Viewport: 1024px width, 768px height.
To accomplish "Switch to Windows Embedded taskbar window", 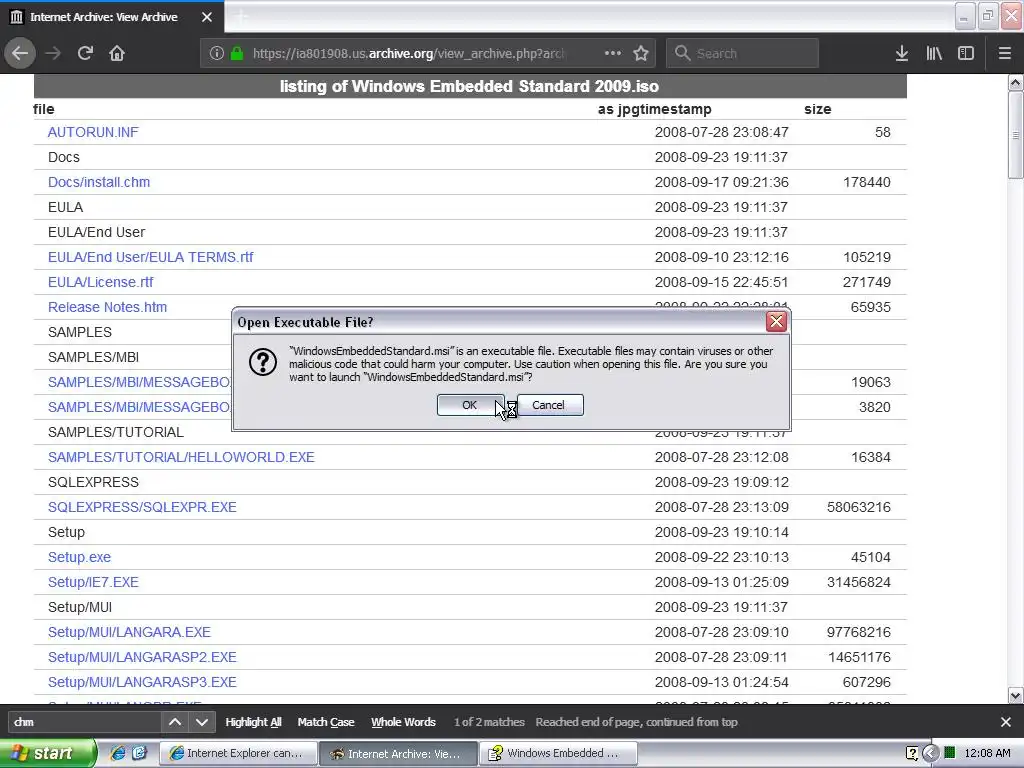I will click(558, 753).
